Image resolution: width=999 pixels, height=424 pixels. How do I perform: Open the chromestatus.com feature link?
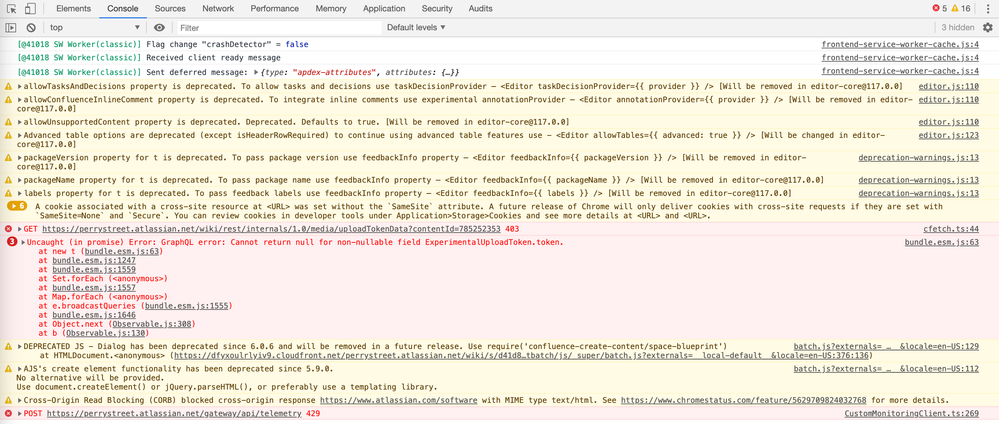click(744, 400)
